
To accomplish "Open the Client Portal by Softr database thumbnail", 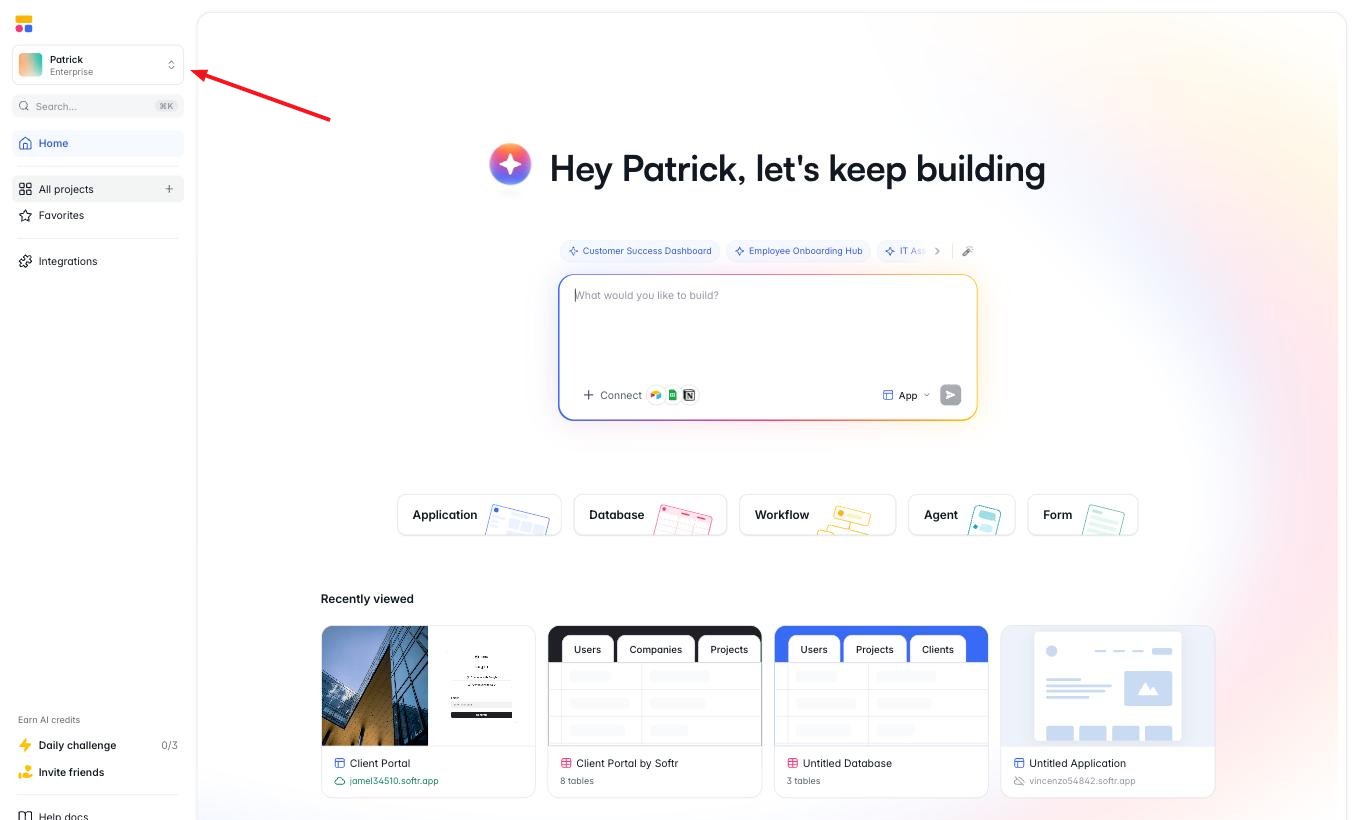I will 655,686.
